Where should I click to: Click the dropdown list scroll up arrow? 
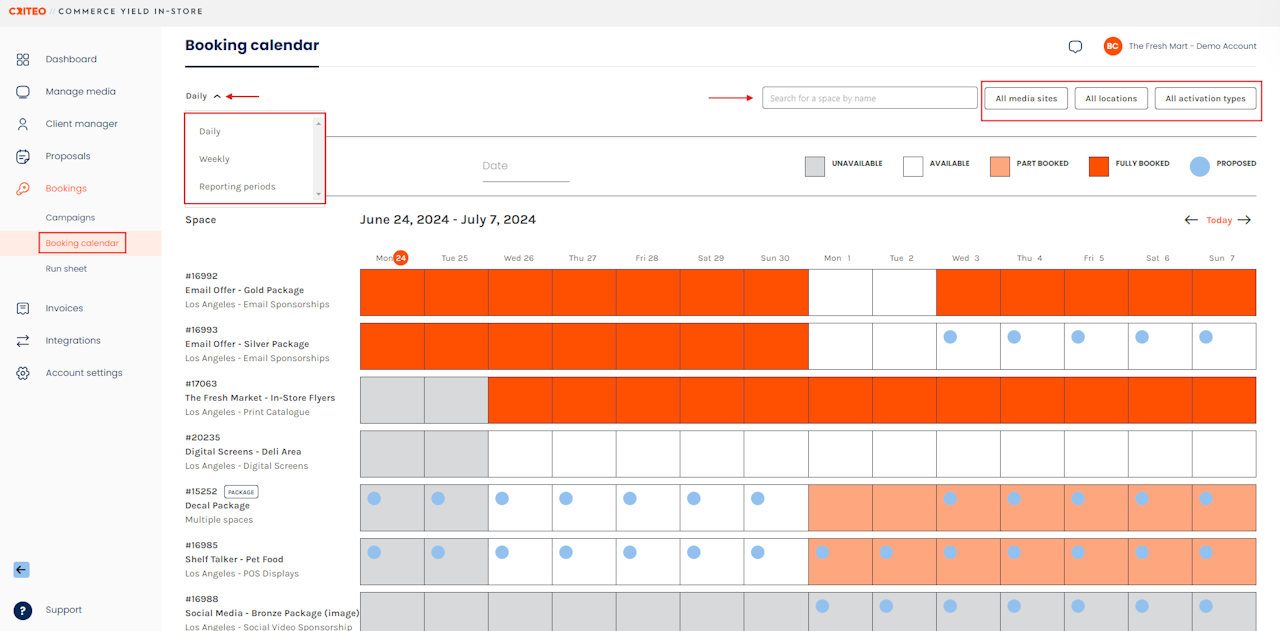coord(319,123)
